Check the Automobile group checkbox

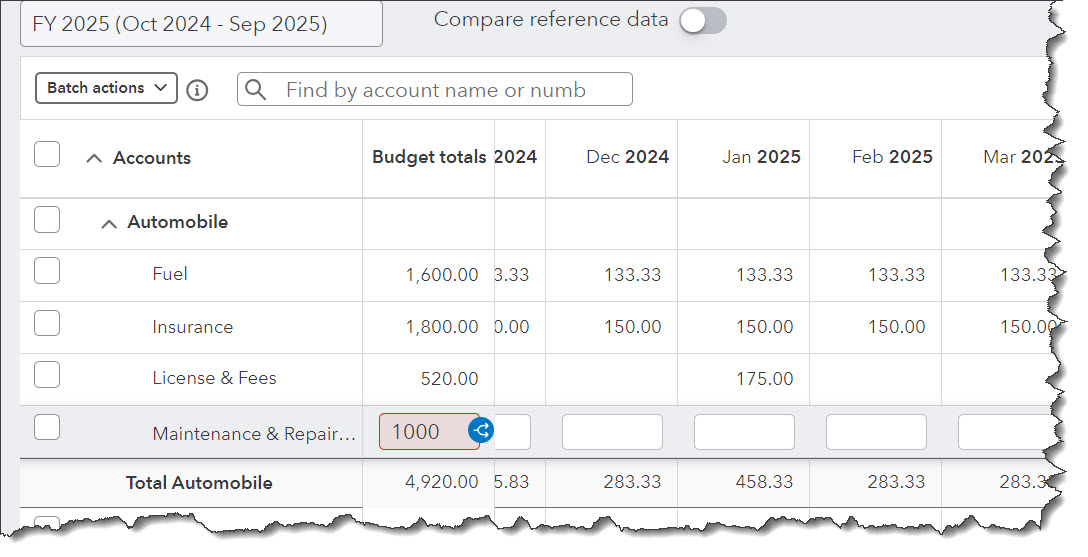pyautogui.click(x=47, y=220)
